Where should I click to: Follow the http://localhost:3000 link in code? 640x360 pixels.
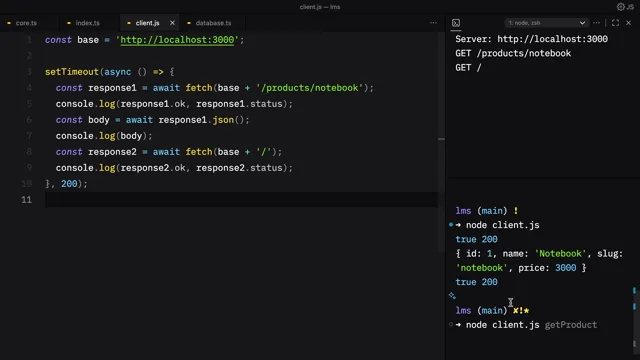point(177,40)
